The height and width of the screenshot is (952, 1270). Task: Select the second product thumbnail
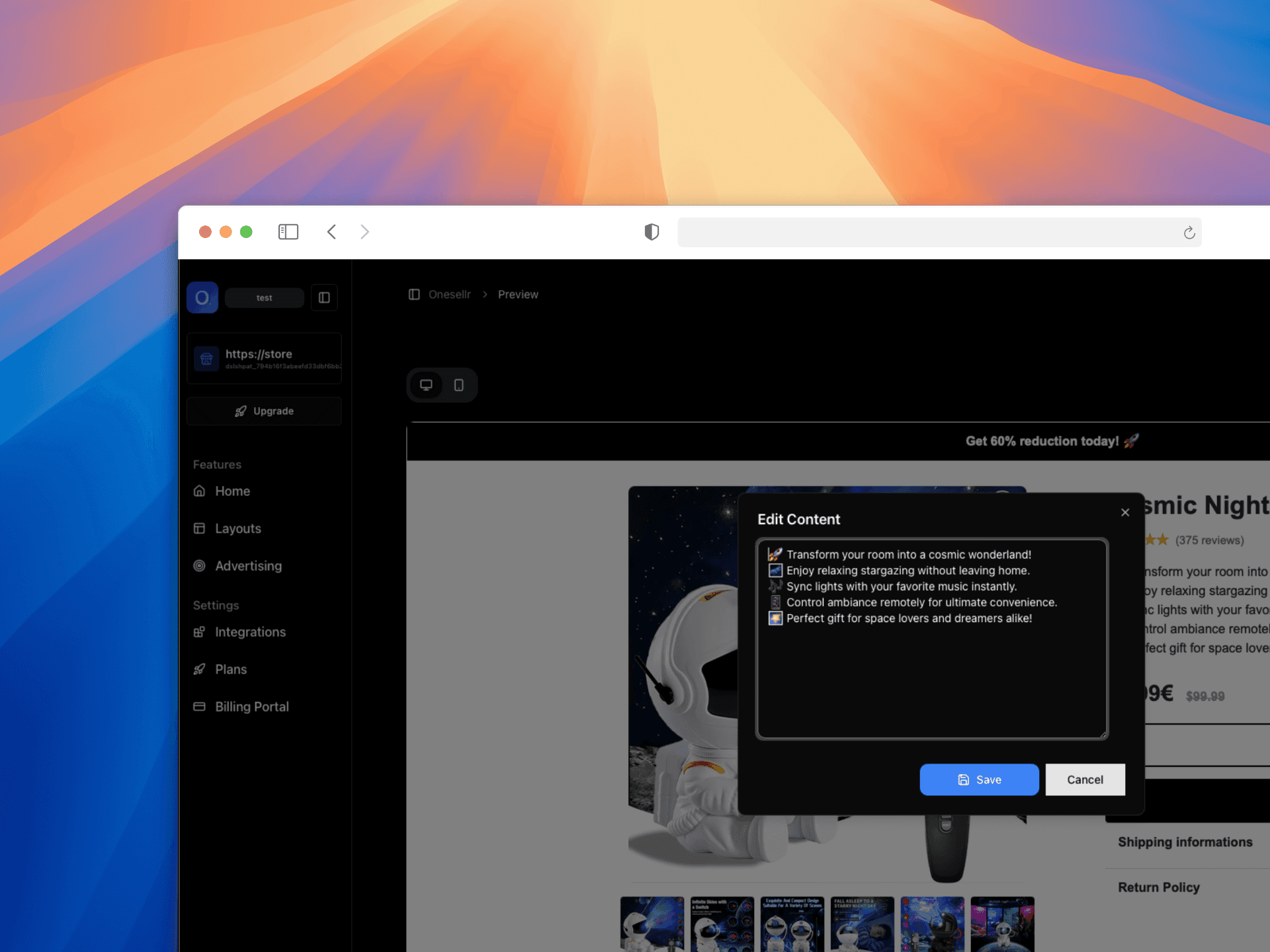pos(722,924)
